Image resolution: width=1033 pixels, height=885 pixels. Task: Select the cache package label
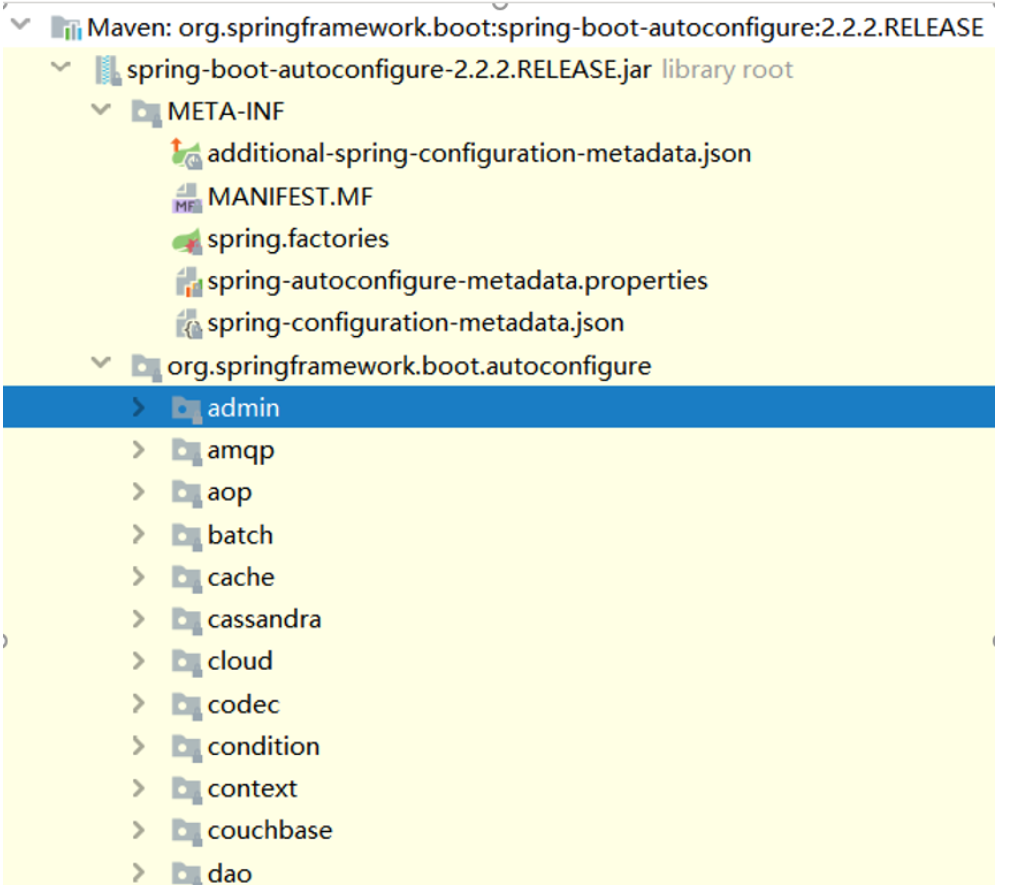point(241,577)
